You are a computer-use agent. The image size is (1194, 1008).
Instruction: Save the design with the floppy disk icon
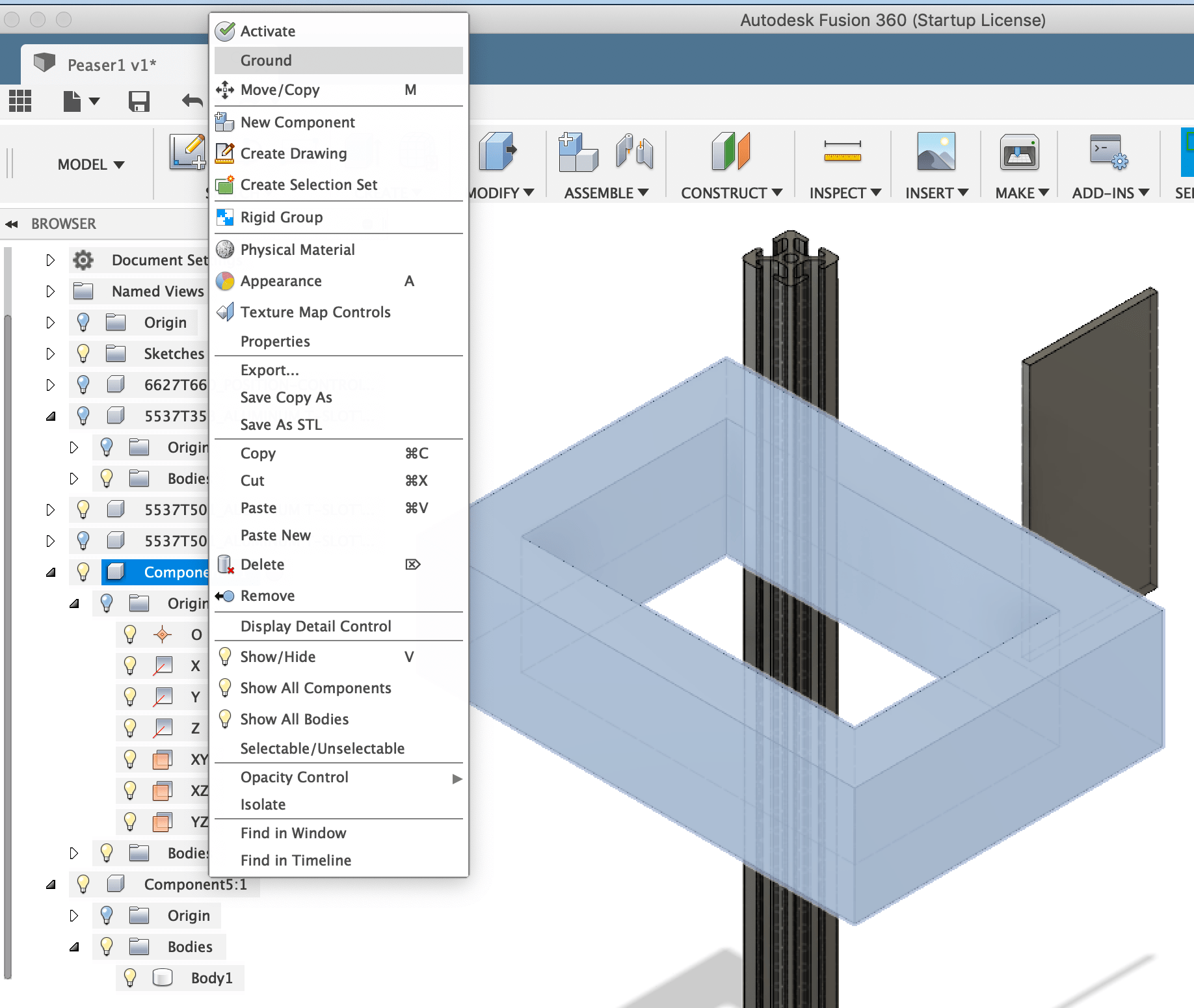click(x=139, y=101)
